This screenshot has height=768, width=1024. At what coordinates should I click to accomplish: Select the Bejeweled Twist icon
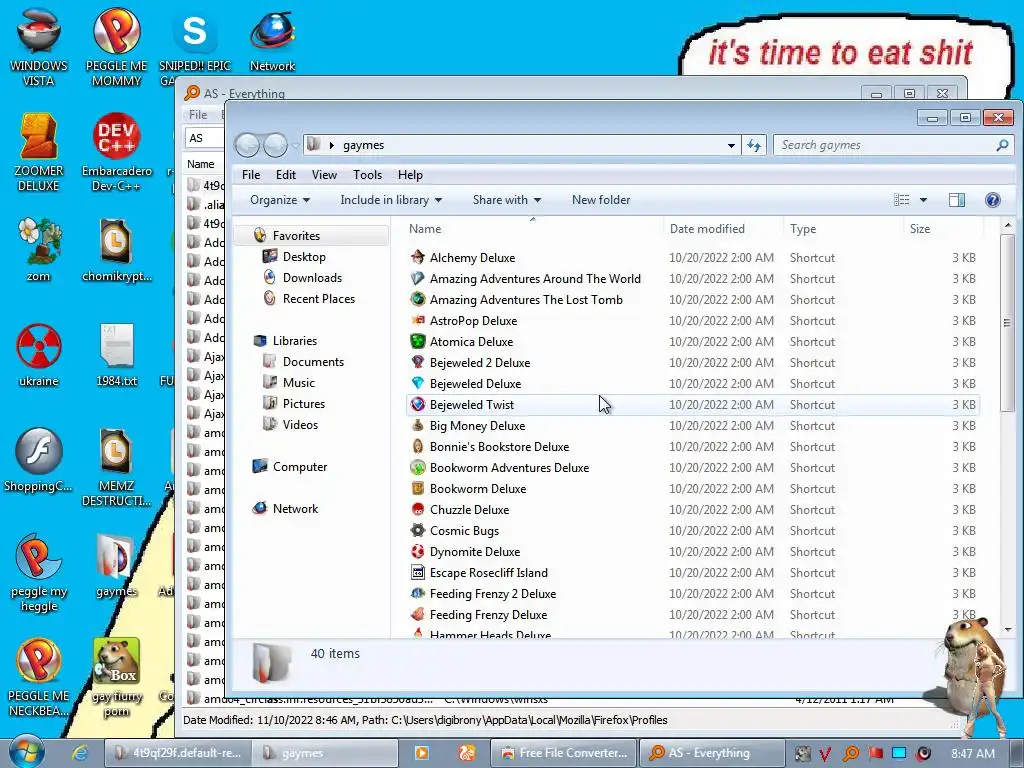(417, 404)
